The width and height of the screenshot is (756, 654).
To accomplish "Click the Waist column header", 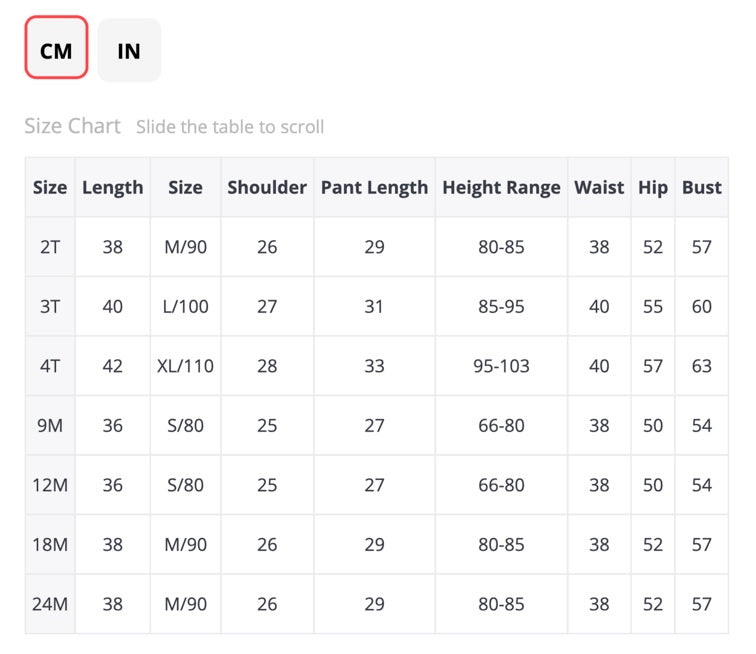I will [x=599, y=187].
